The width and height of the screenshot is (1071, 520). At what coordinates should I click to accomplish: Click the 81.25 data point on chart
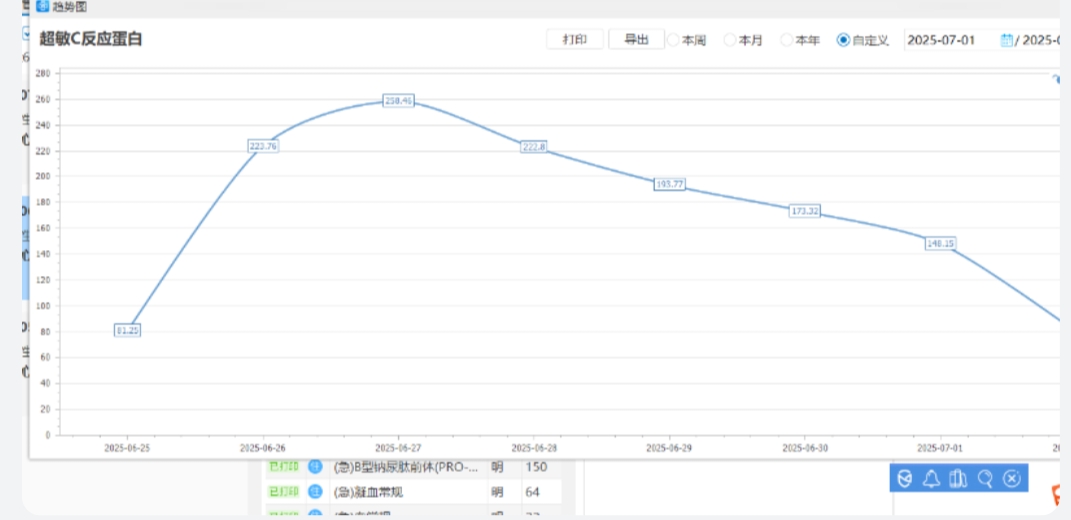click(x=127, y=330)
